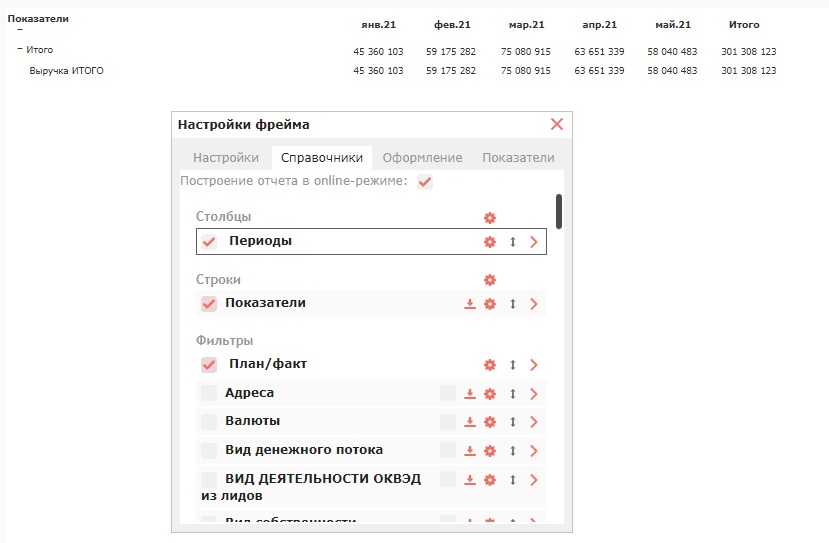
Task: Toggle right-side checkbox on ВИД ДЕЯТЕЛЬНОСТИ ОКВЭД row
Action: 448,479
